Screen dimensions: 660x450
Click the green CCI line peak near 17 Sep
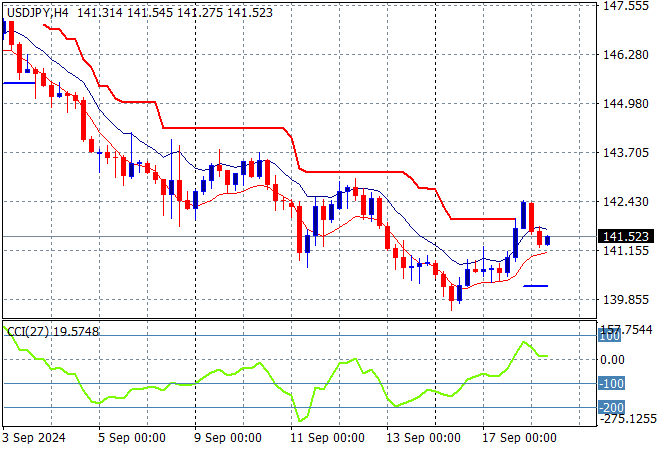tap(524, 342)
